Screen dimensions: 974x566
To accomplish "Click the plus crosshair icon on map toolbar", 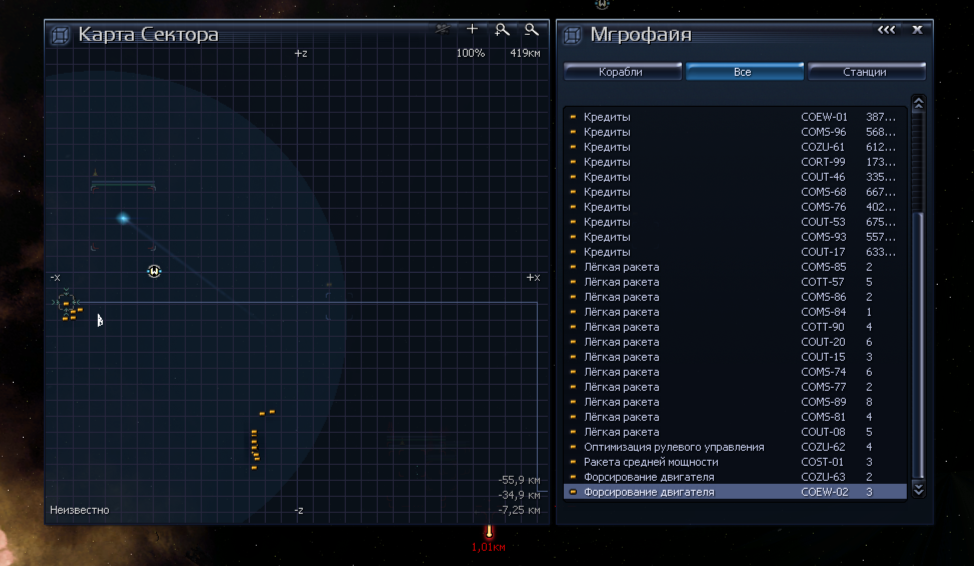I will [x=472, y=29].
